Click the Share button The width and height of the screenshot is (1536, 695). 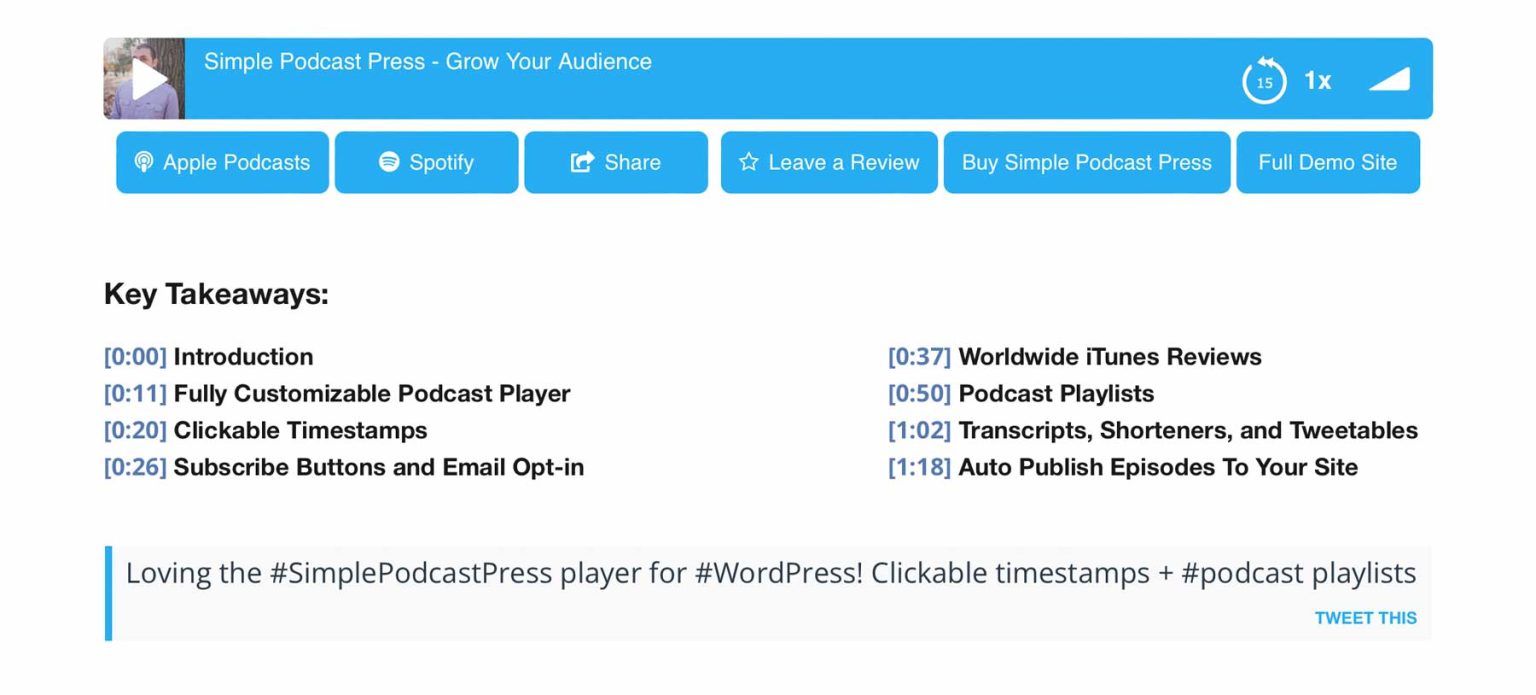(x=616, y=162)
